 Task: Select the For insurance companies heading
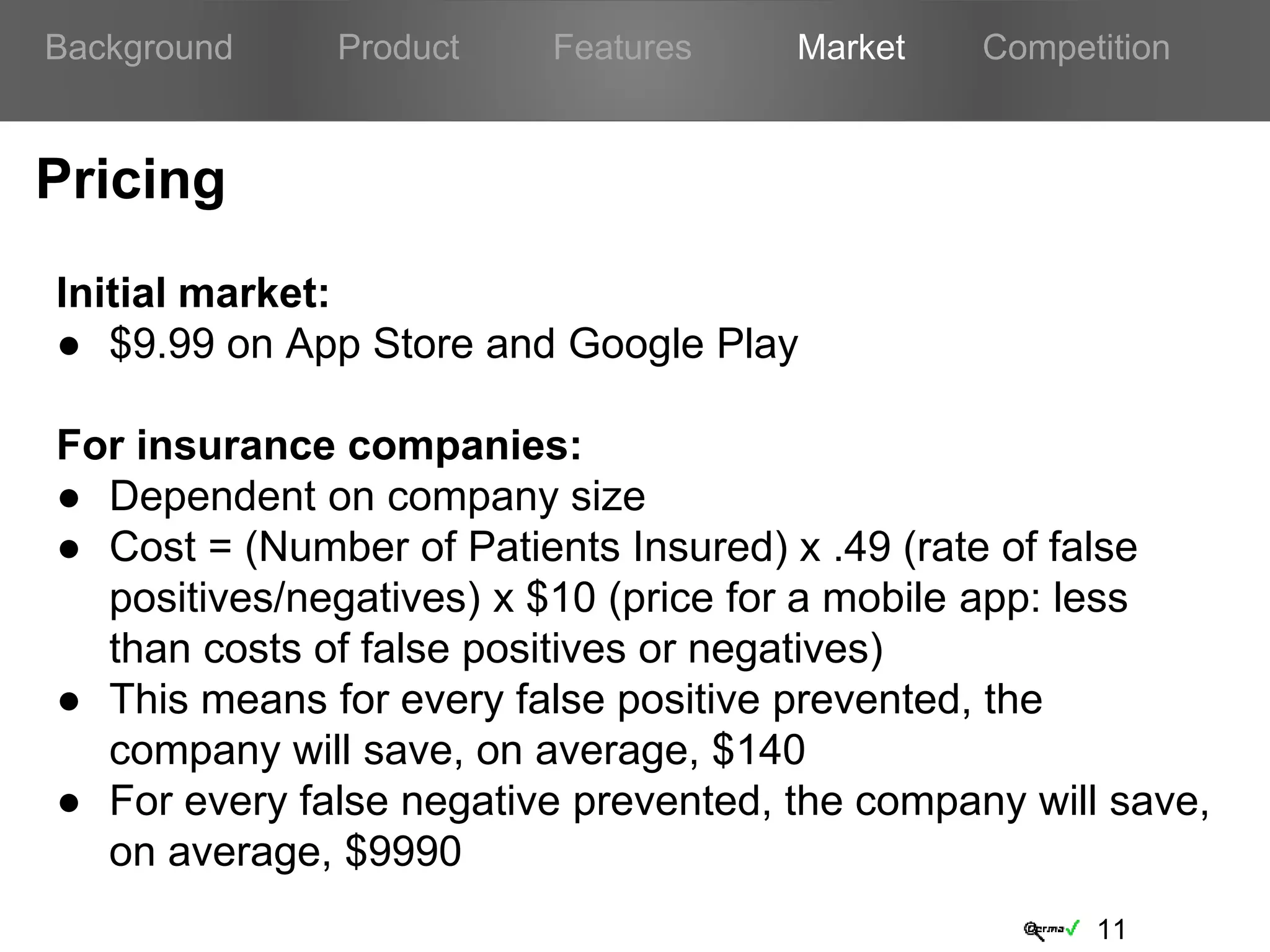click(x=319, y=446)
